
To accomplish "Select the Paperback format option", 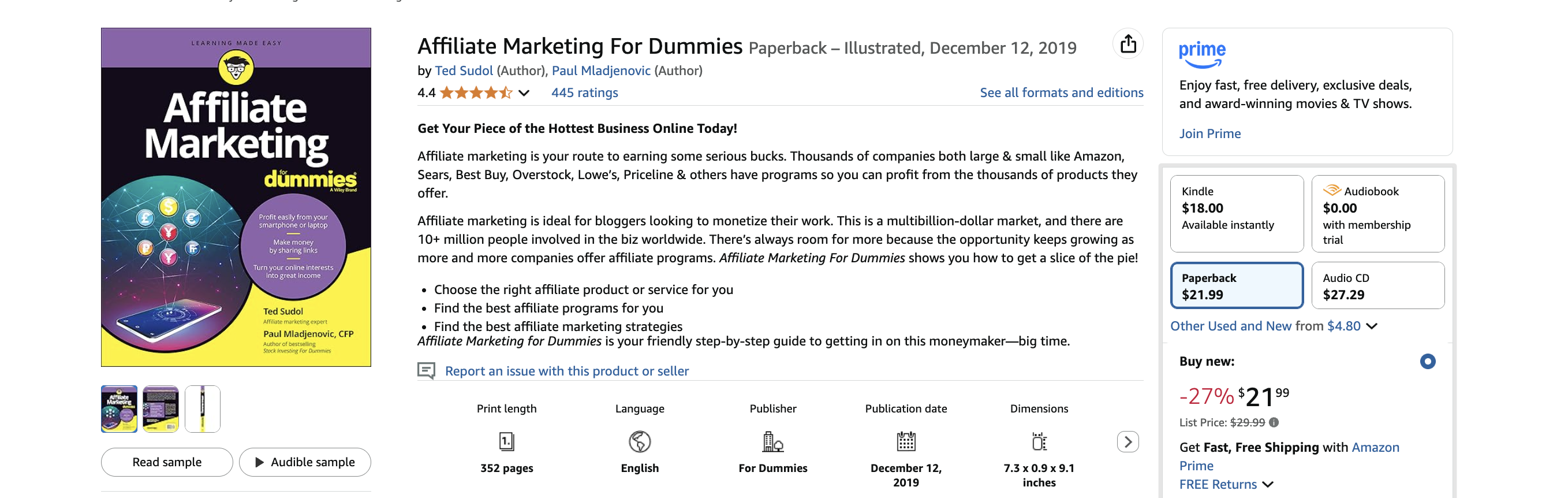I will [1237, 285].
